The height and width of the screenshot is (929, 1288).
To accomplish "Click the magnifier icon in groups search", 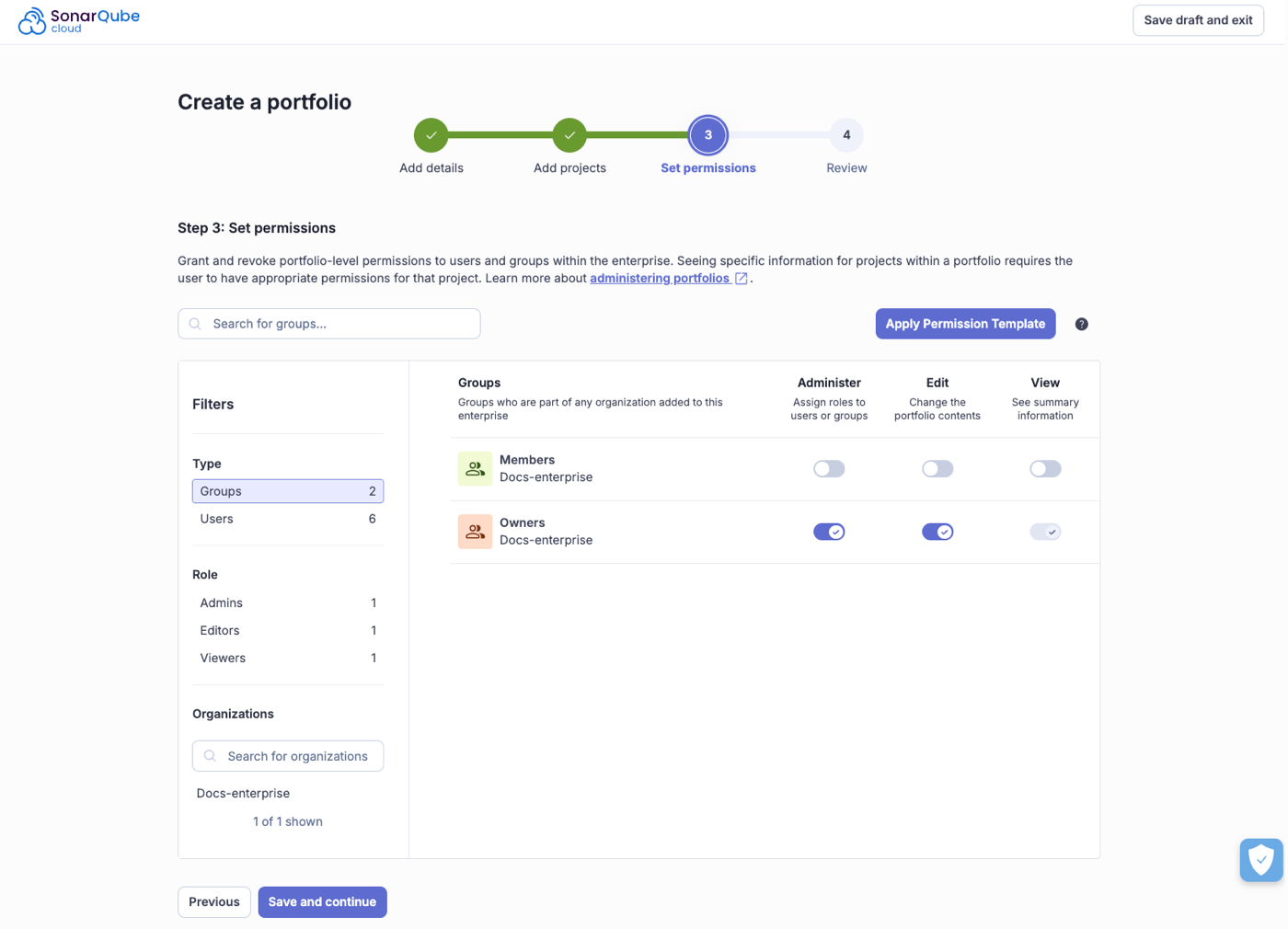I will (x=194, y=324).
